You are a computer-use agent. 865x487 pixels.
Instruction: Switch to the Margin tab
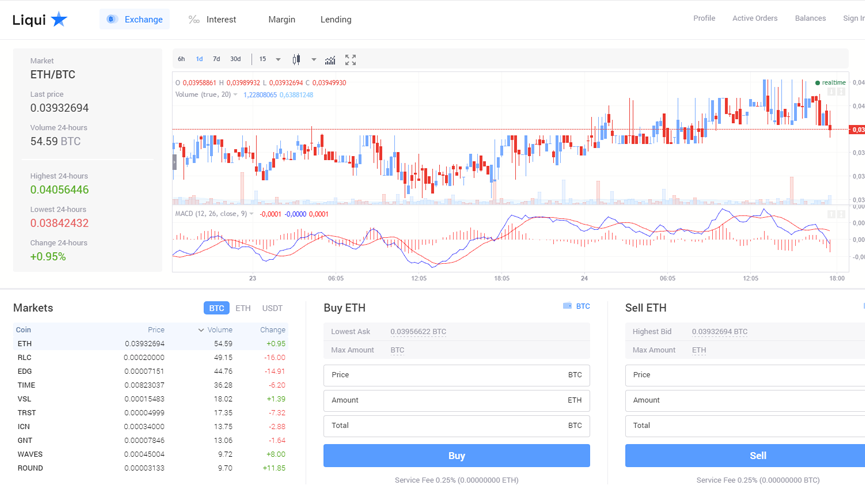pyautogui.click(x=281, y=19)
